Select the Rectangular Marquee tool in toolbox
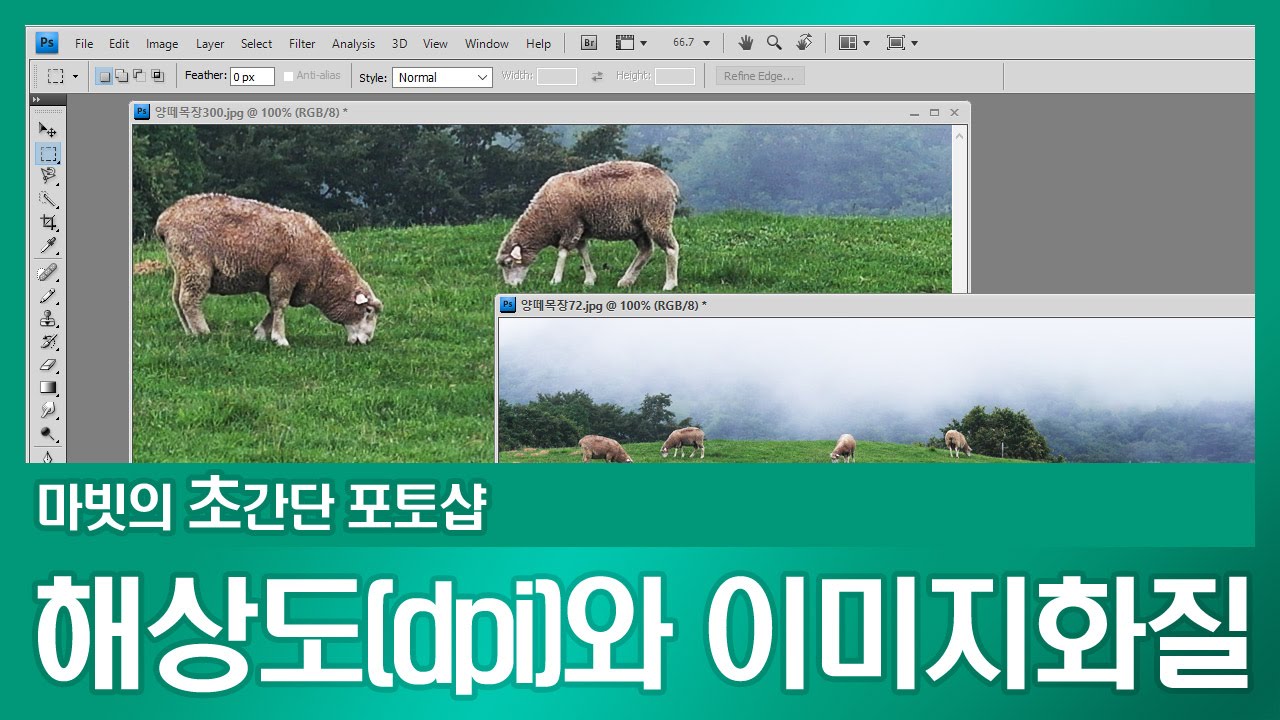The image size is (1280, 720). click(x=48, y=154)
